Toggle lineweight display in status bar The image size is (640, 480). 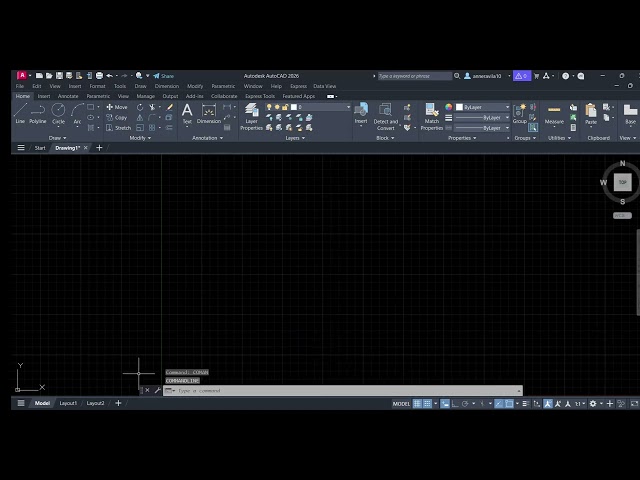point(526,403)
